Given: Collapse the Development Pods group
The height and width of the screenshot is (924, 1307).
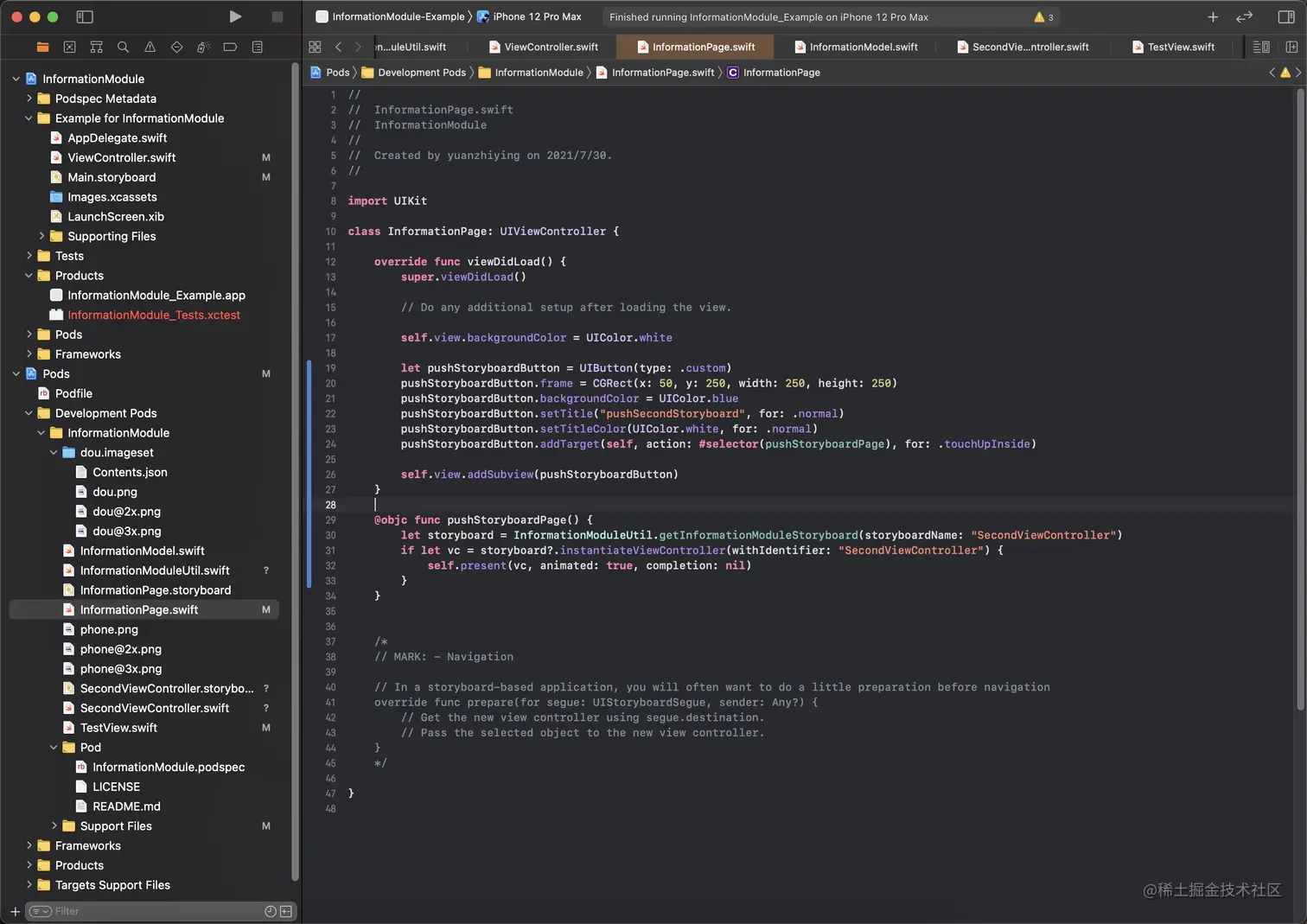Looking at the screenshot, I should (x=29, y=413).
